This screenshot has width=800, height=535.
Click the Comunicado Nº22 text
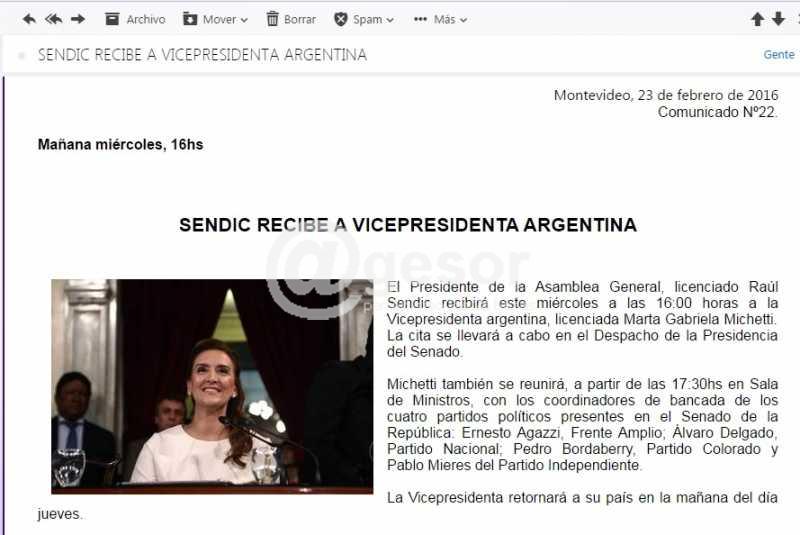point(716,112)
